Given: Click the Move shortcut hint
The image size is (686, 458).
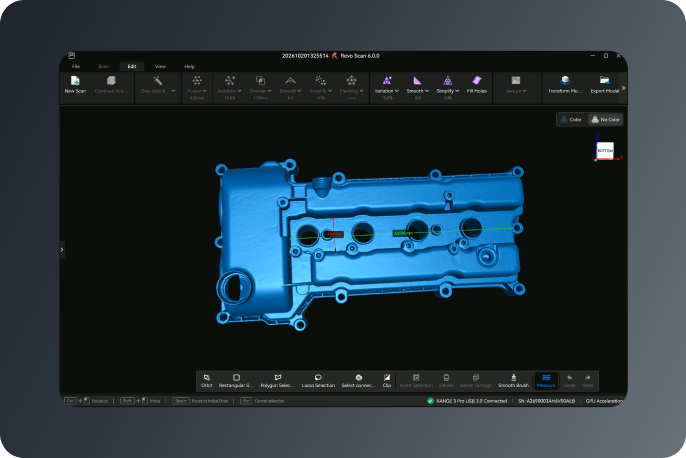Looking at the screenshot, I should point(155,401).
